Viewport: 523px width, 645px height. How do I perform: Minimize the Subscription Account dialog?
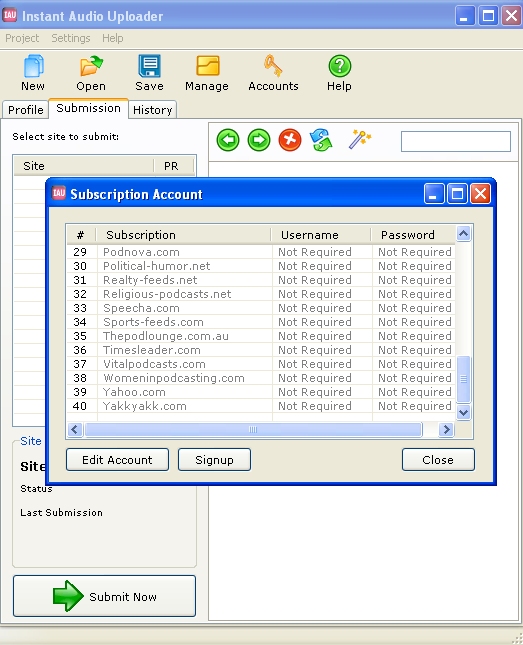(434, 193)
